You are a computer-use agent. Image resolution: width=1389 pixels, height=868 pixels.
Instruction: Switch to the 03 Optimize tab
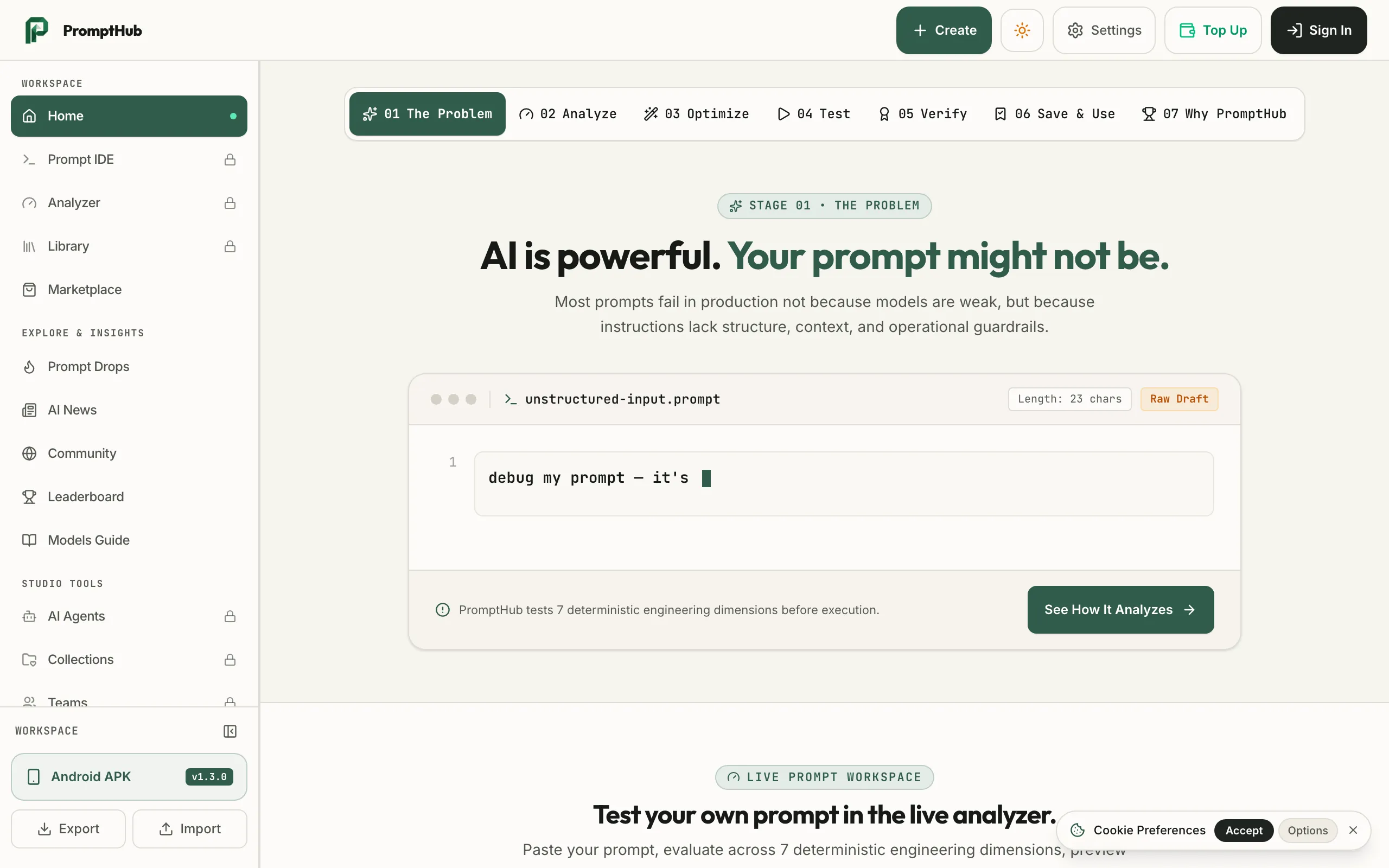click(x=696, y=114)
